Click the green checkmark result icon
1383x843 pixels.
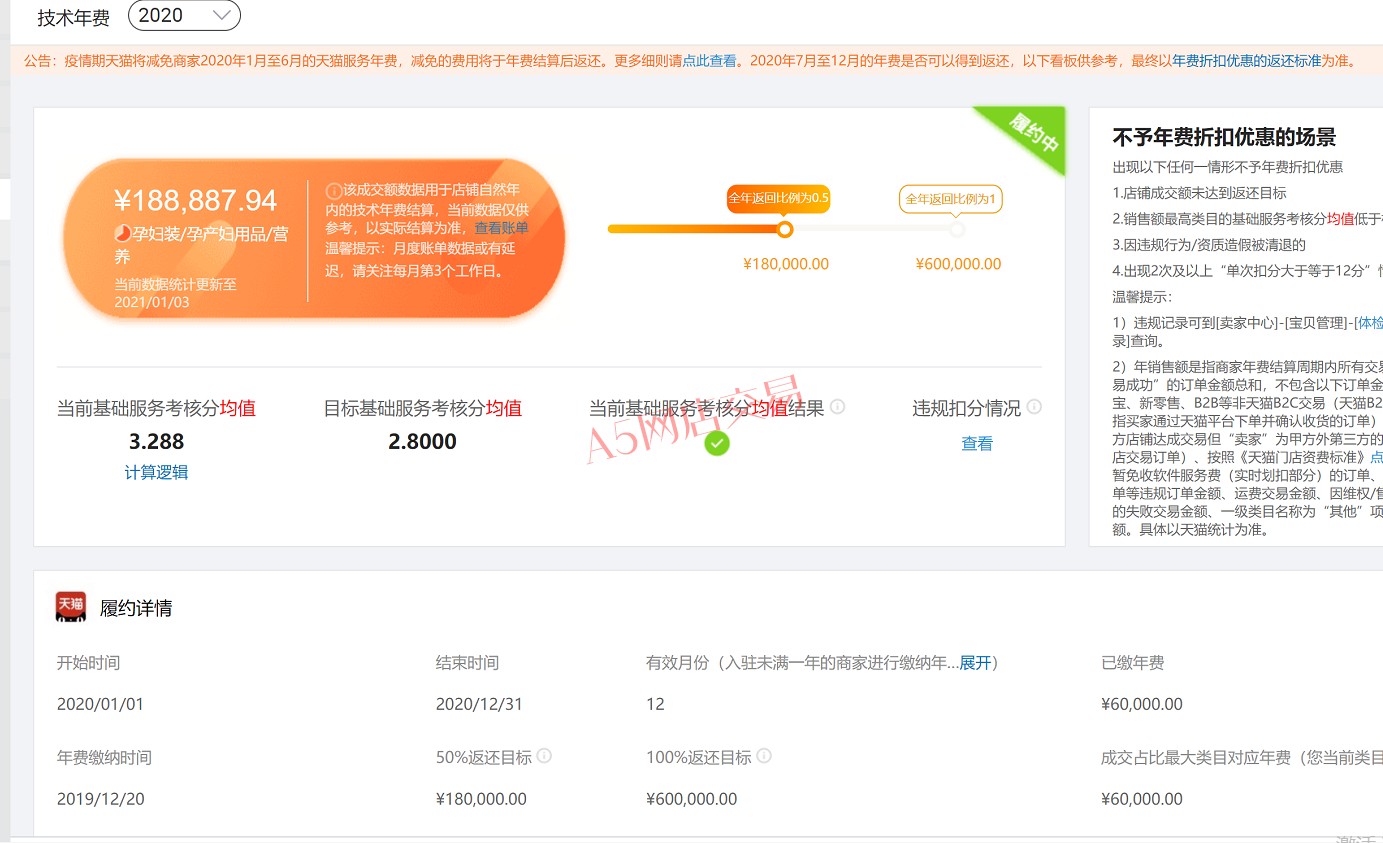click(x=717, y=443)
